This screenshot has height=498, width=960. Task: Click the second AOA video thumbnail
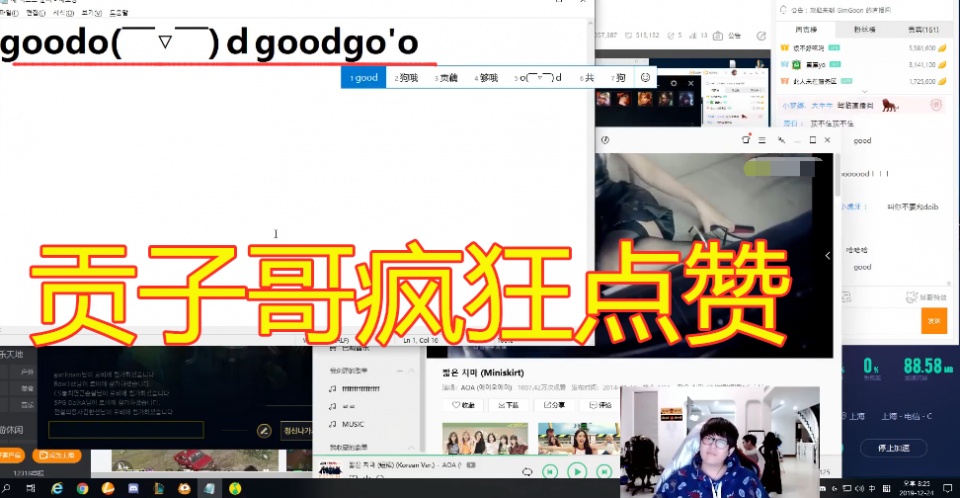tap(578, 439)
